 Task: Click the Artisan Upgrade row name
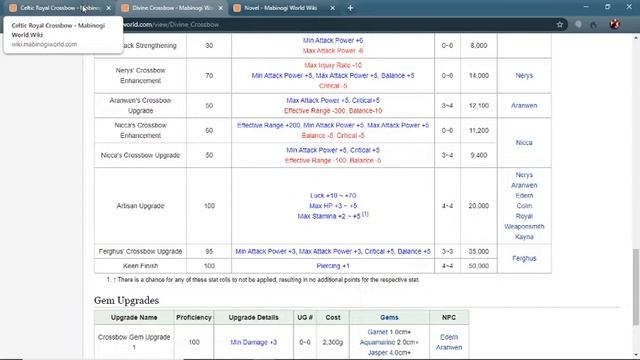click(x=140, y=206)
